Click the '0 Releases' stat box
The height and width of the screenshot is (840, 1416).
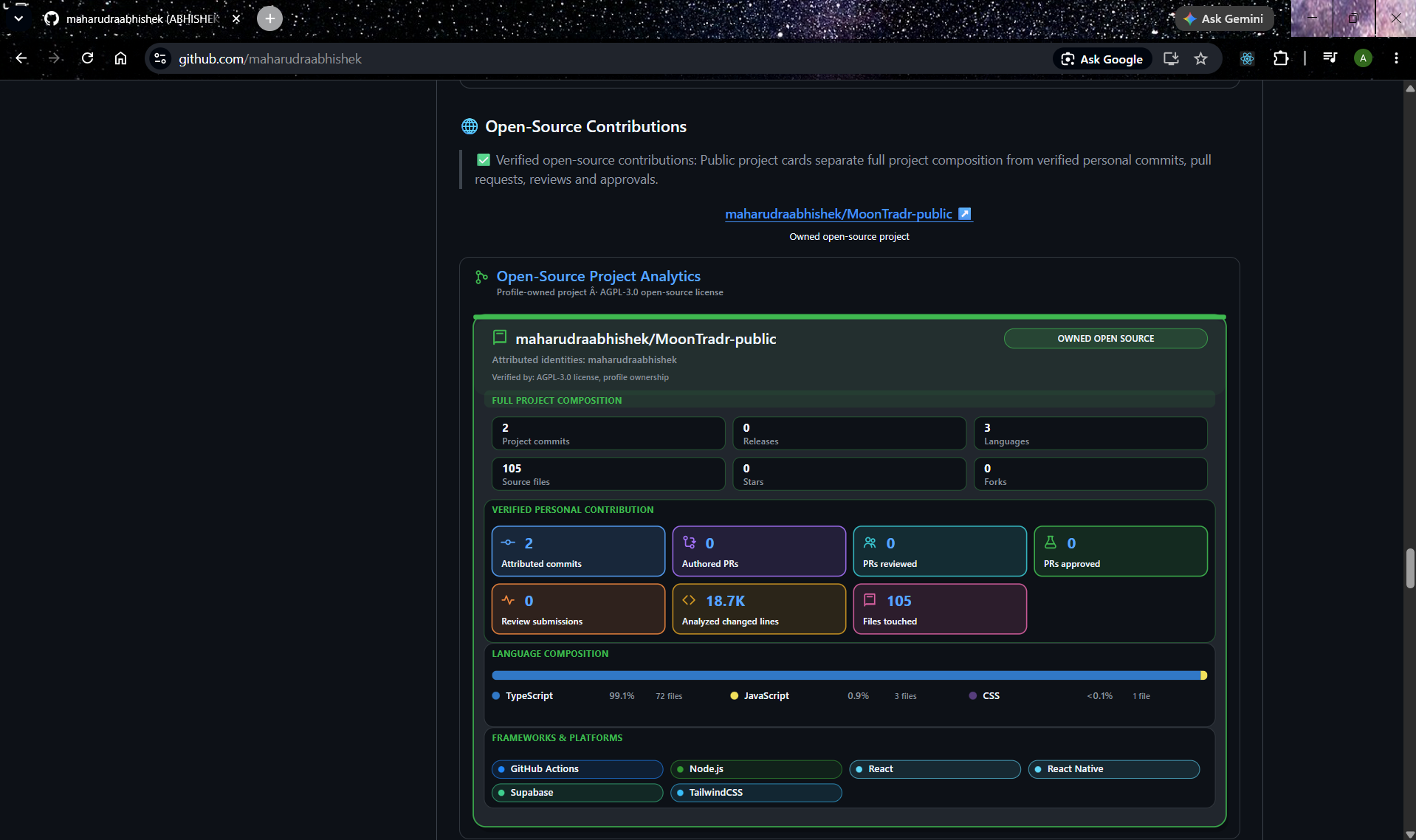[849, 433]
